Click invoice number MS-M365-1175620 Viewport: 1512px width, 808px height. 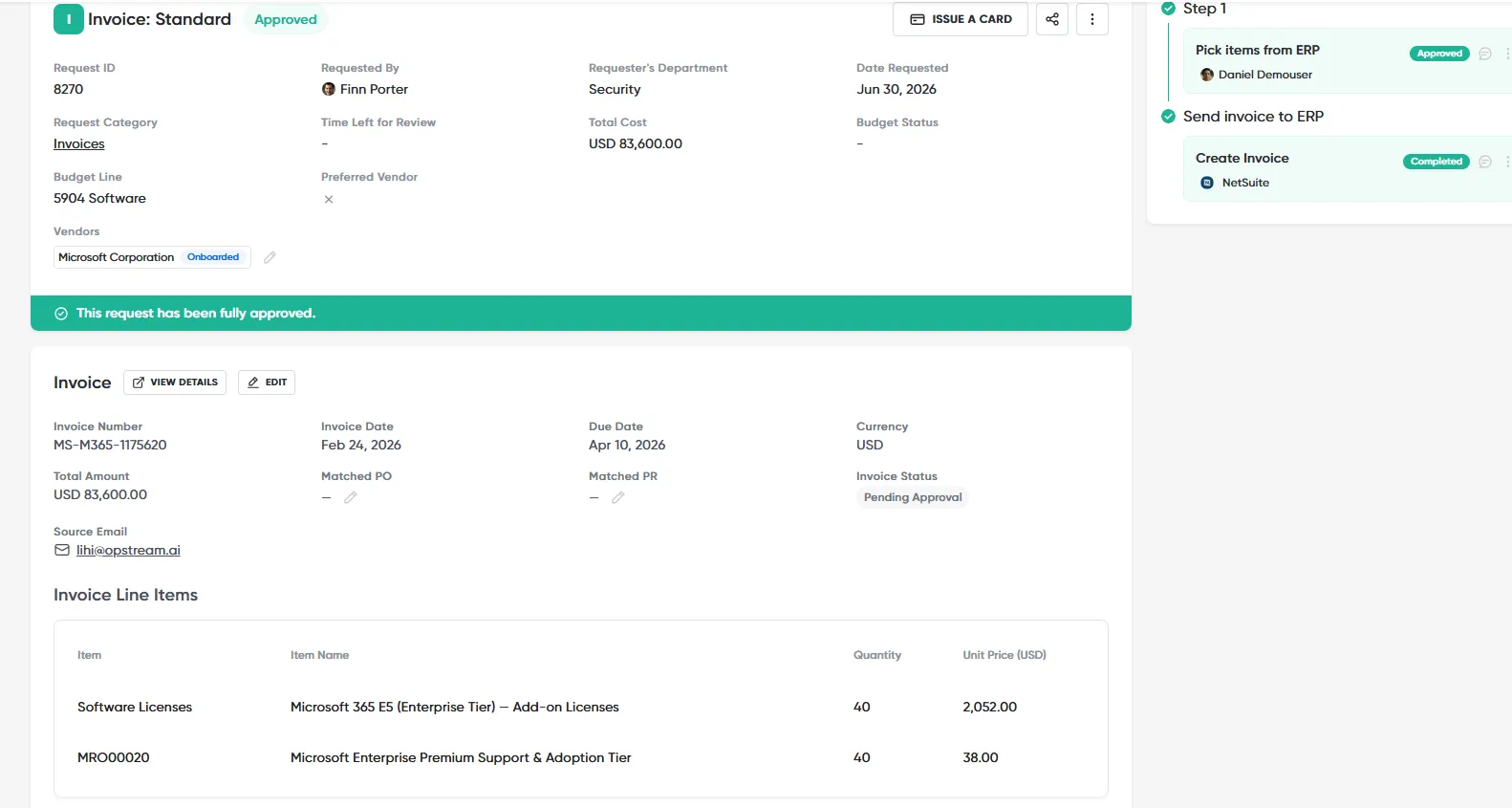pyautogui.click(x=110, y=445)
